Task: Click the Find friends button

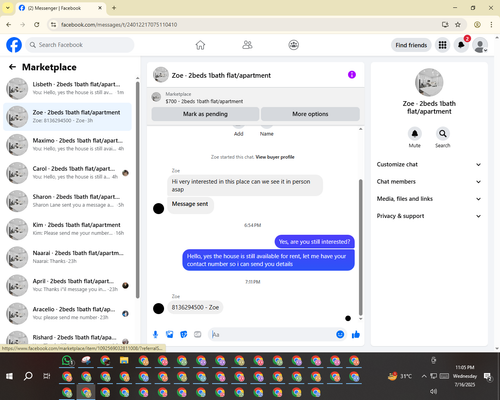Action: click(x=411, y=45)
